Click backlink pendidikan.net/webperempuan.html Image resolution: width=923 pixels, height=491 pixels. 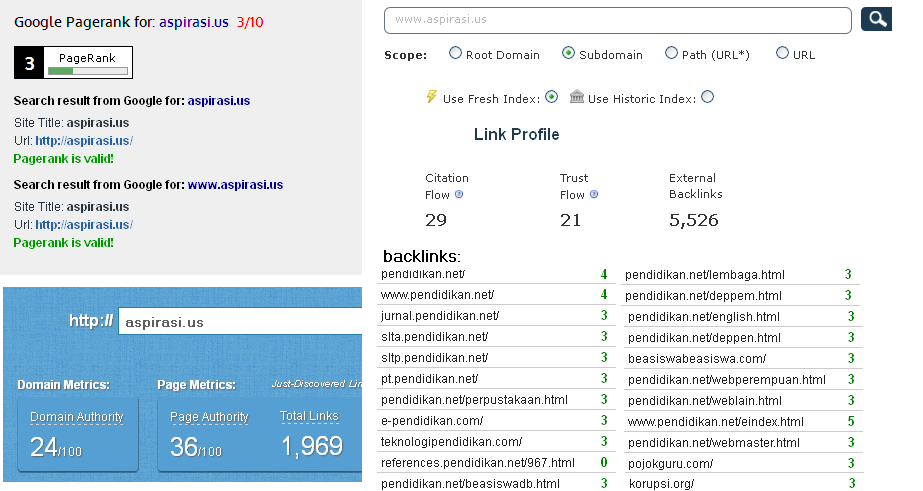(727, 380)
